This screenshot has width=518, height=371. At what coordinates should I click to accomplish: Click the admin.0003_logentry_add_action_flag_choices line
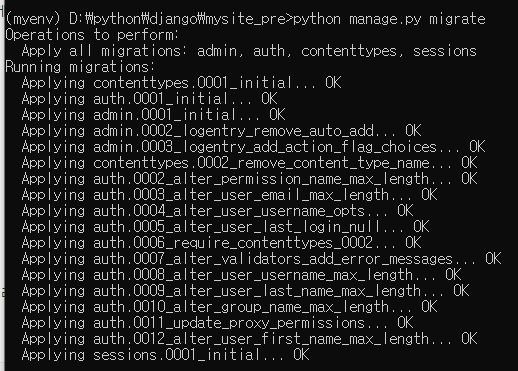pyautogui.click(x=253, y=147)
